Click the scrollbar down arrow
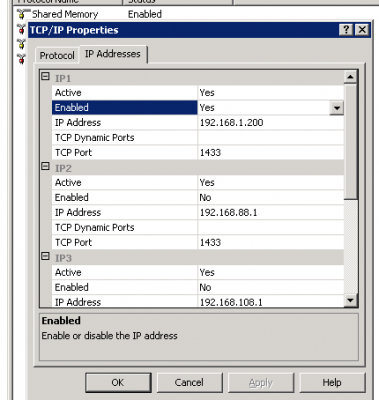The width and height of the screenshot is (379, 400). click(x=350, y=300)
